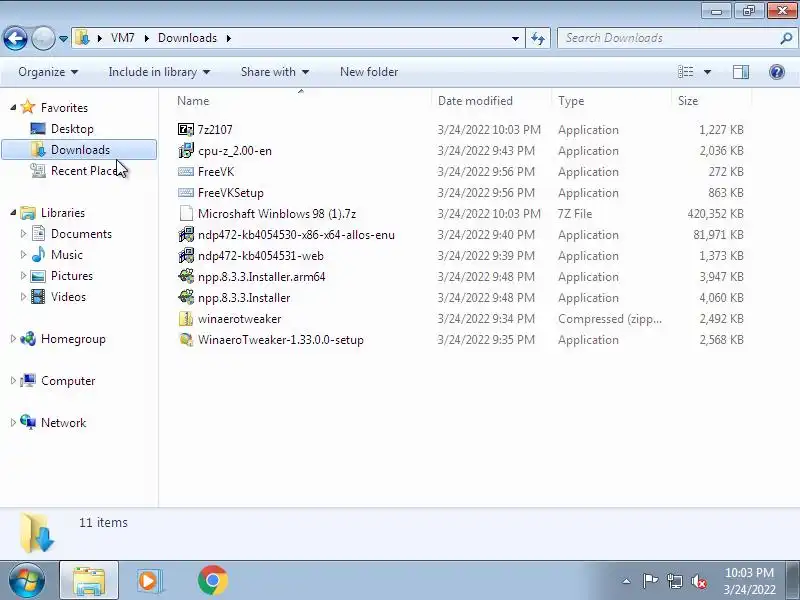This screenshot has width=800, height=600.
Task: Select npp.8.3.3.Installer.arm64 icon
Action: [186, 277]
